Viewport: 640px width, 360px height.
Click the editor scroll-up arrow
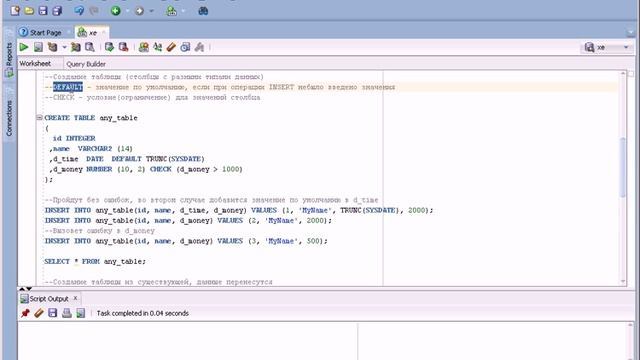click(x=623, y=73)
